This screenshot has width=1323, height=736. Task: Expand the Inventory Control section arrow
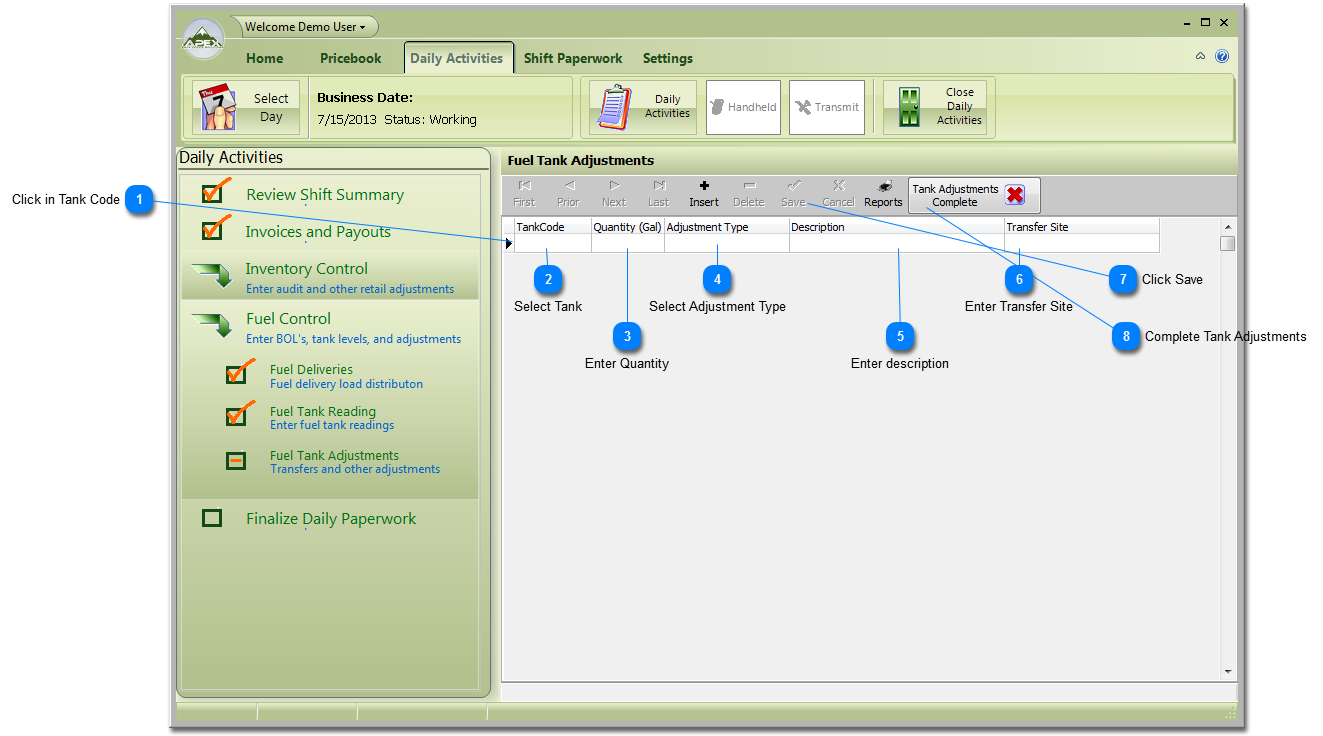point(211,275)
